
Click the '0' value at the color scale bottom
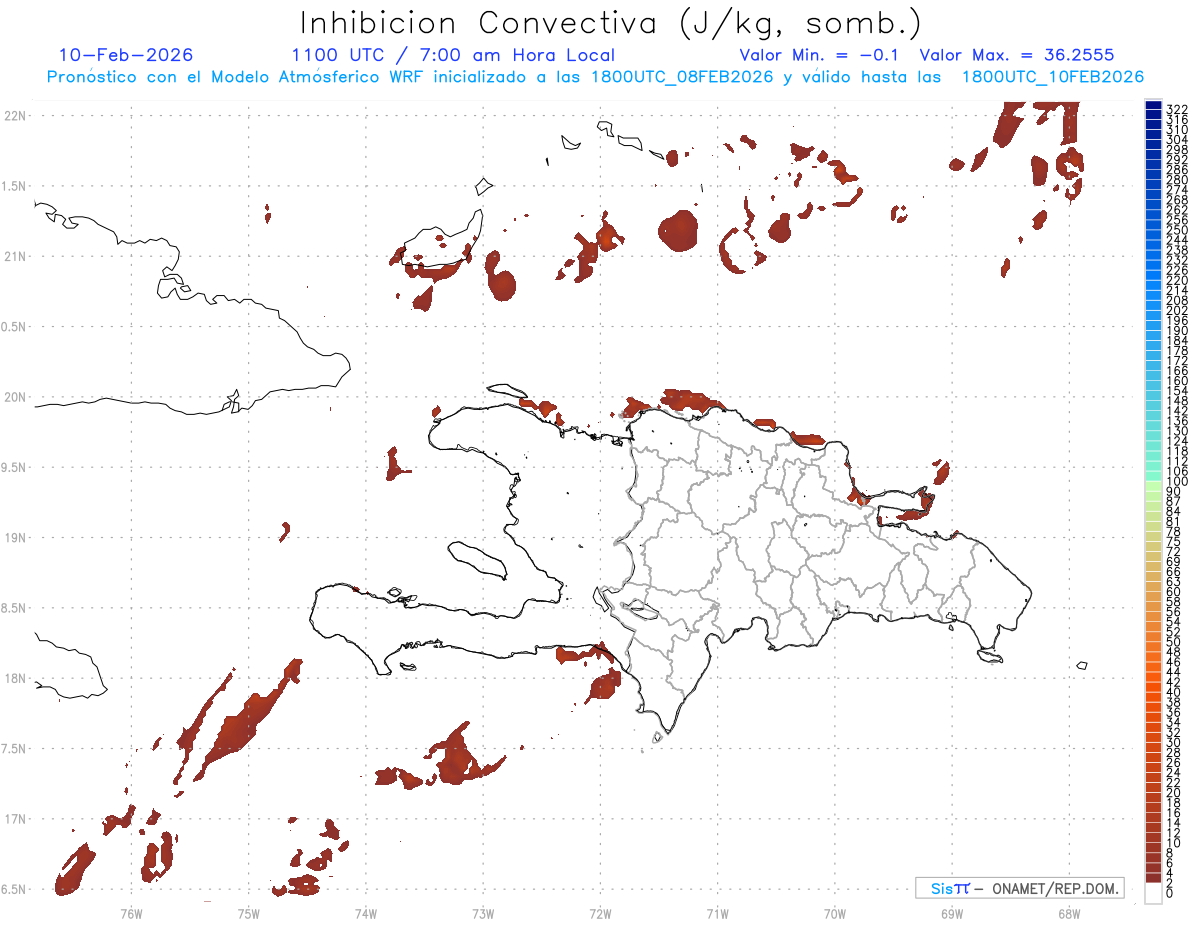pos(1171,892)
